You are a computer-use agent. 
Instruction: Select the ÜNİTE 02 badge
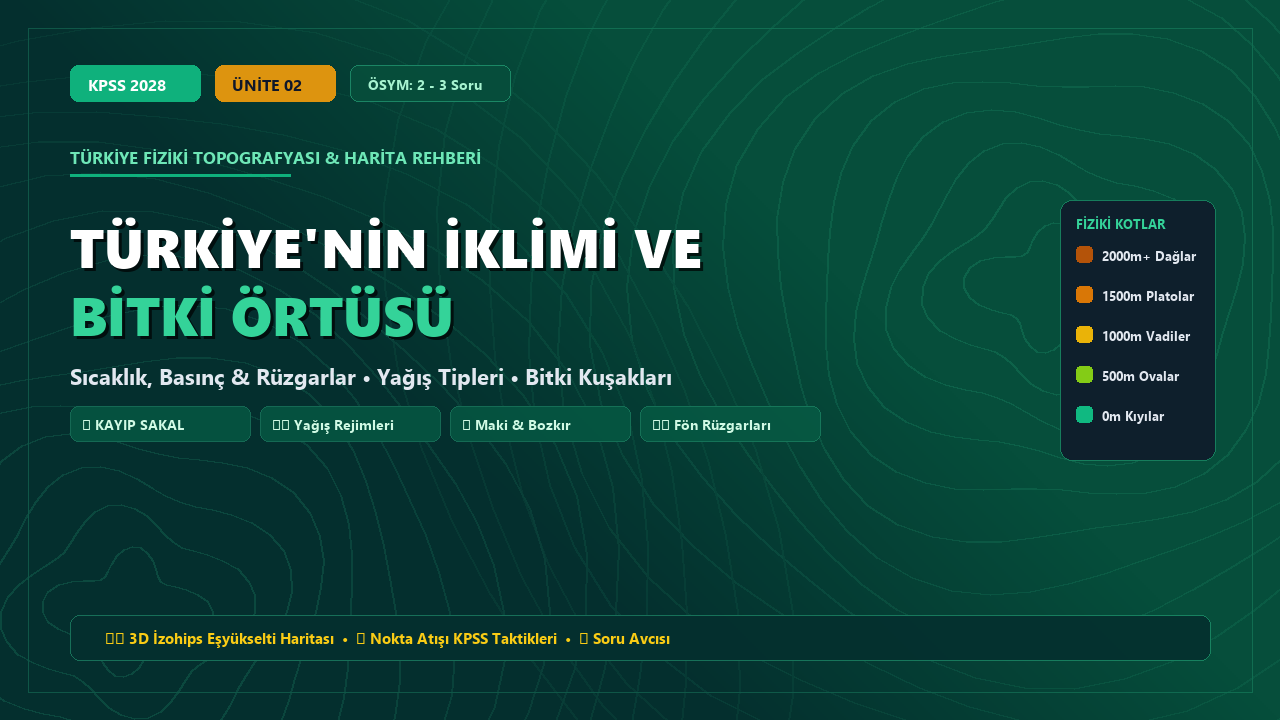click(275, 84)
